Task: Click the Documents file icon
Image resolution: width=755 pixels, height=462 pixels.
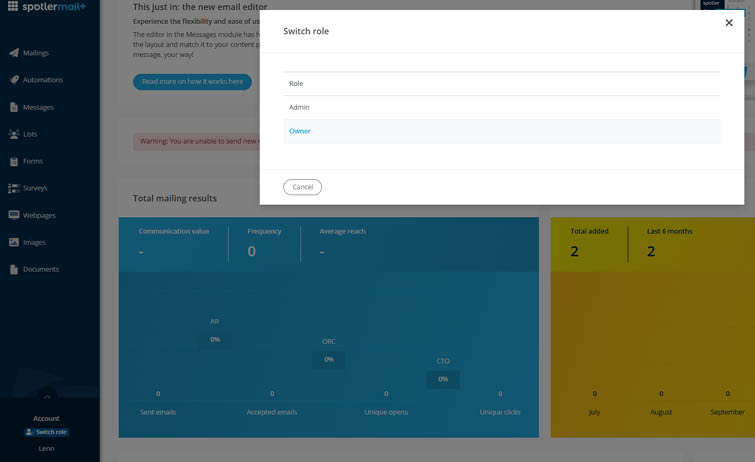Action: (x=14, y=269)
